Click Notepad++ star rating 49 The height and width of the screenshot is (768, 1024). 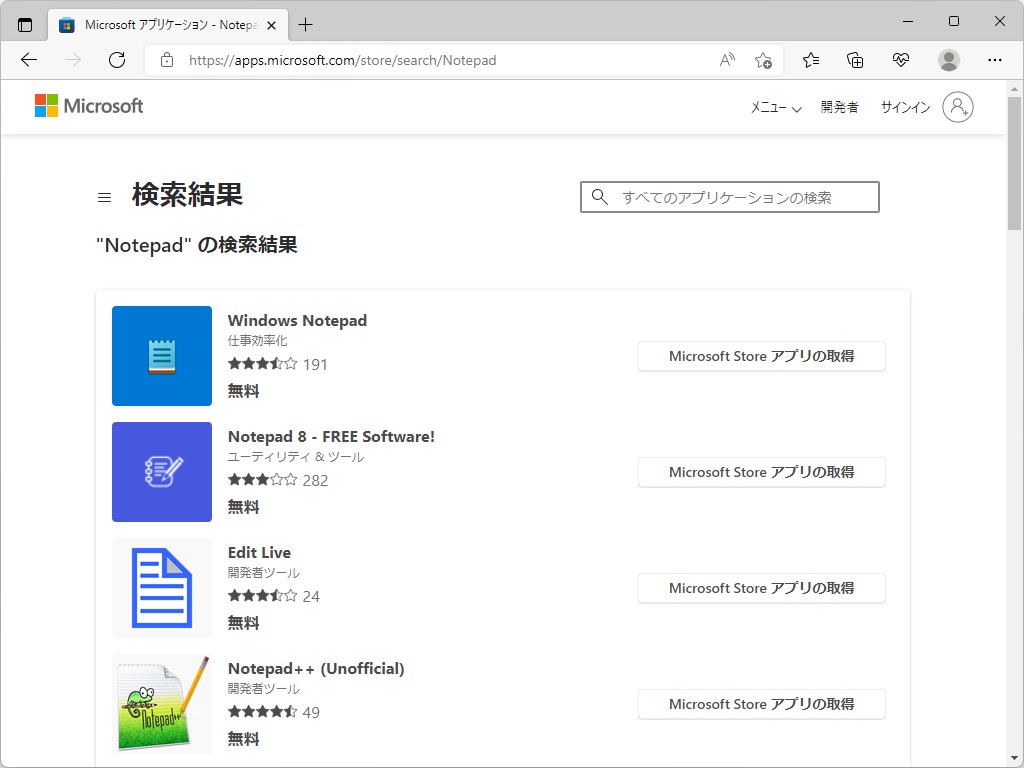(x=274, y=712)
